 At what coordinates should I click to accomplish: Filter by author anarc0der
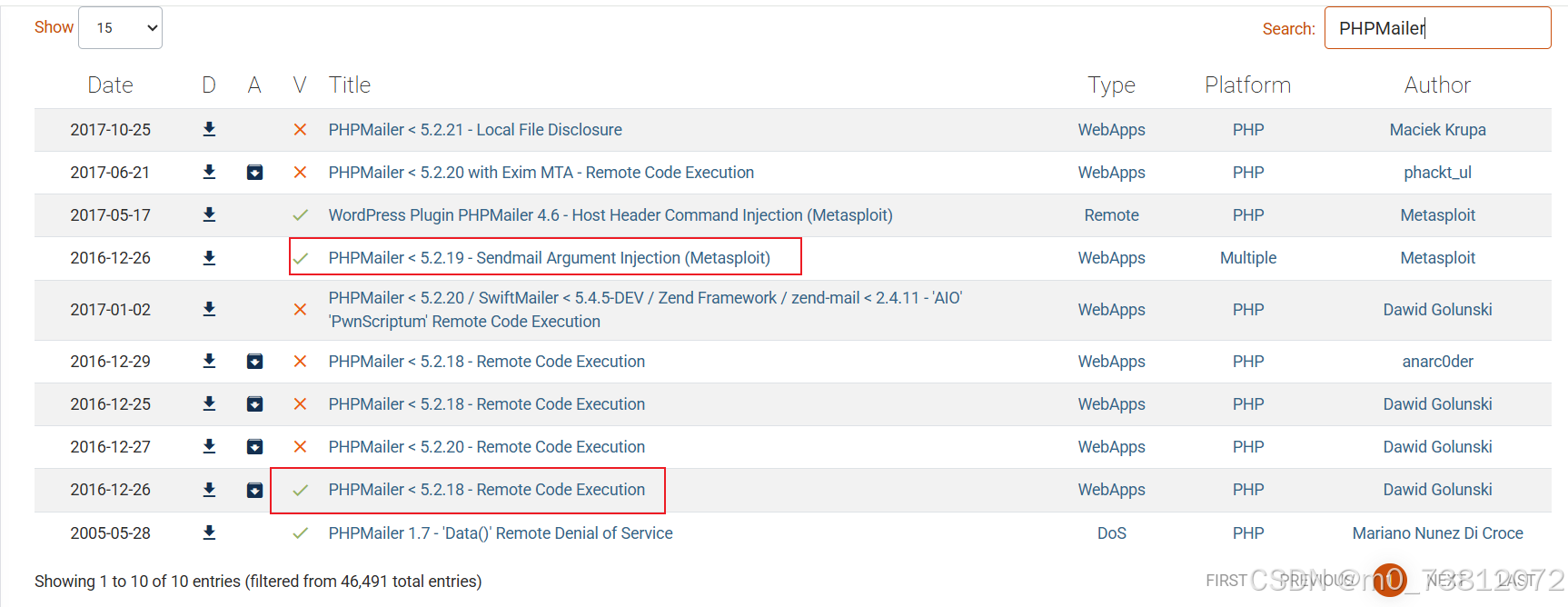1437,362
